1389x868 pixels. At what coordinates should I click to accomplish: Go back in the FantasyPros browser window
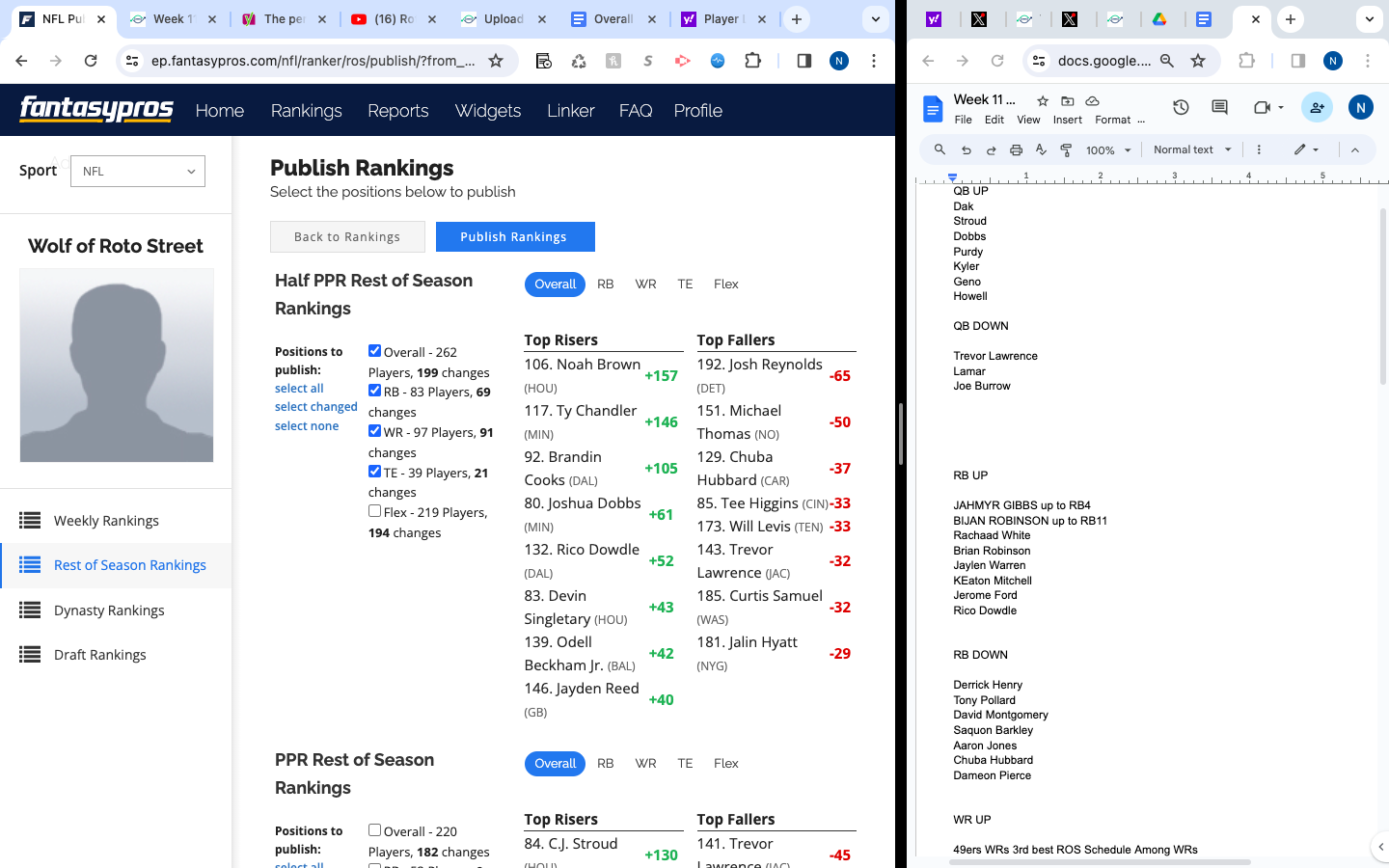pos(21,61)
